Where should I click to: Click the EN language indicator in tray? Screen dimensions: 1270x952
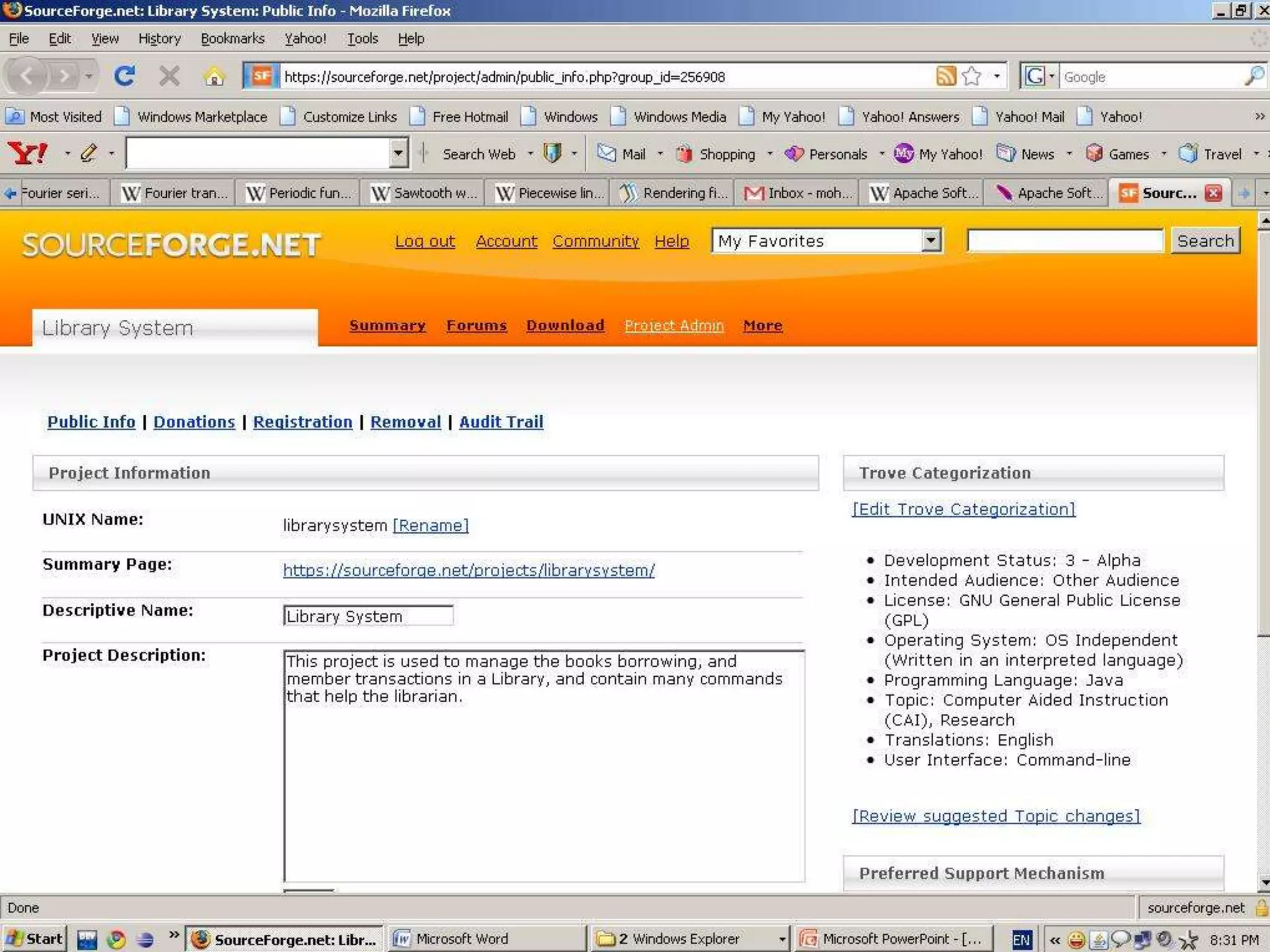pyautogui.click(x=1021, y=940)
